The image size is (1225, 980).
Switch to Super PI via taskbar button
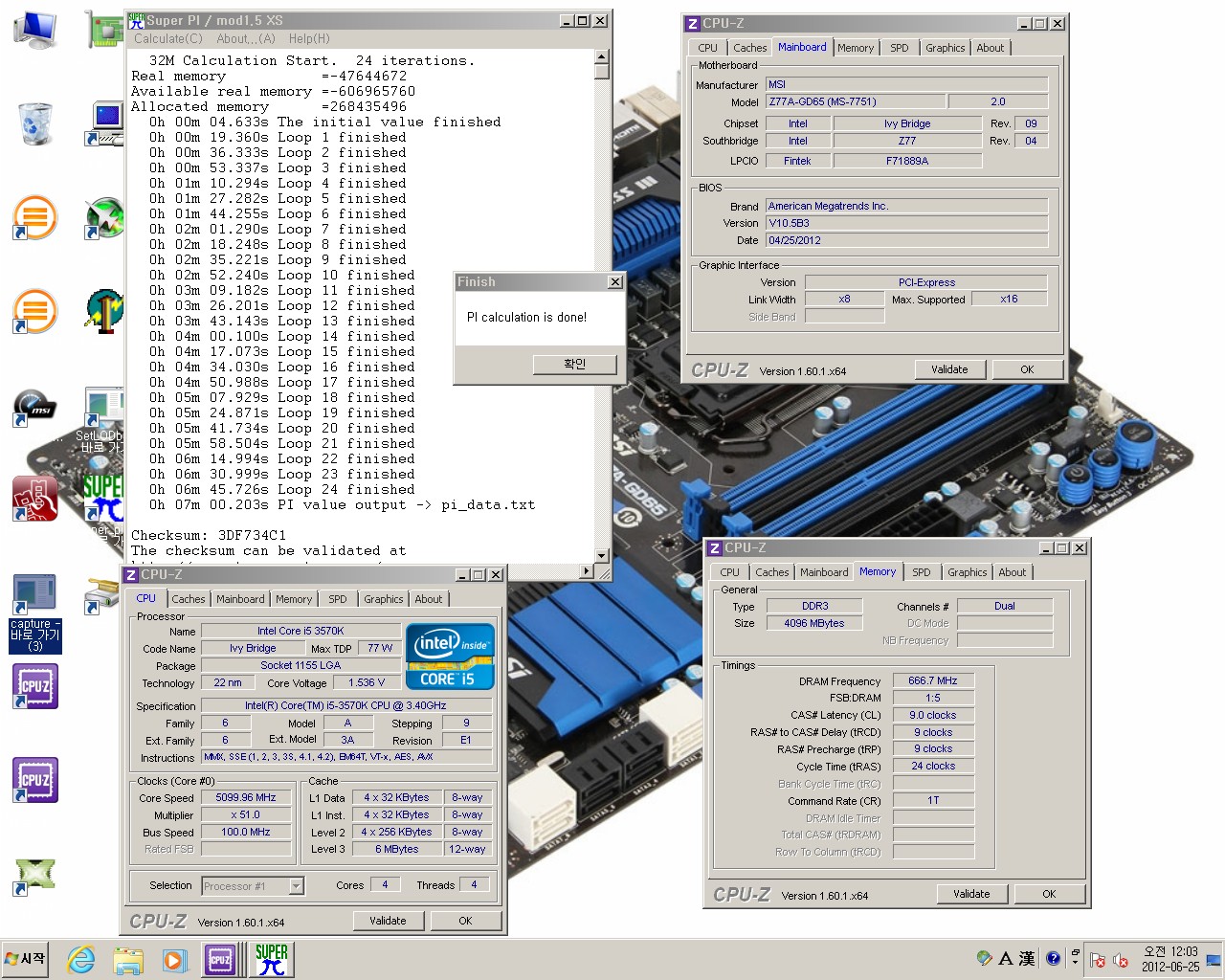[x=272, y=959]
